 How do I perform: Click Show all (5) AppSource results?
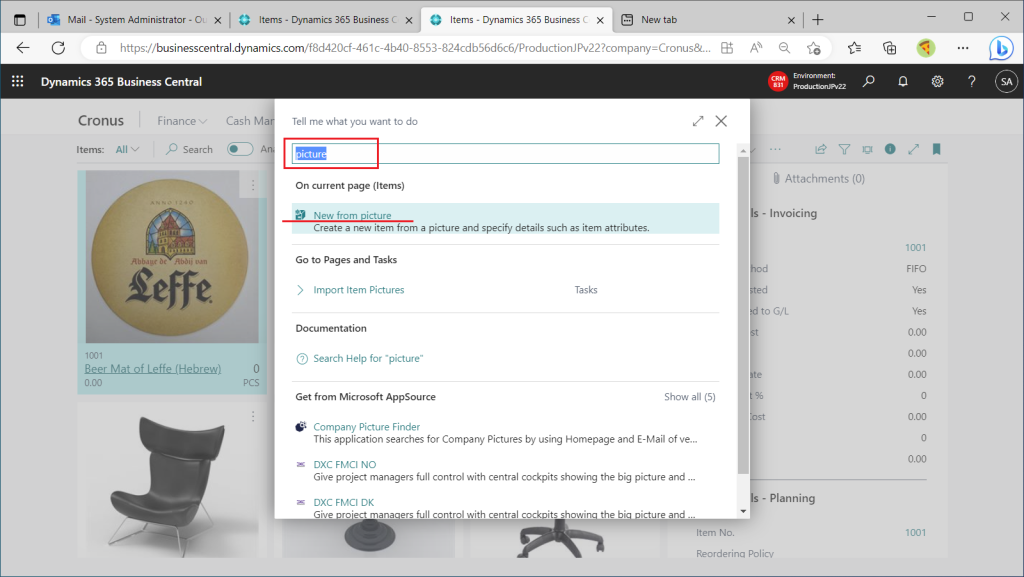(x=689, y=397)
